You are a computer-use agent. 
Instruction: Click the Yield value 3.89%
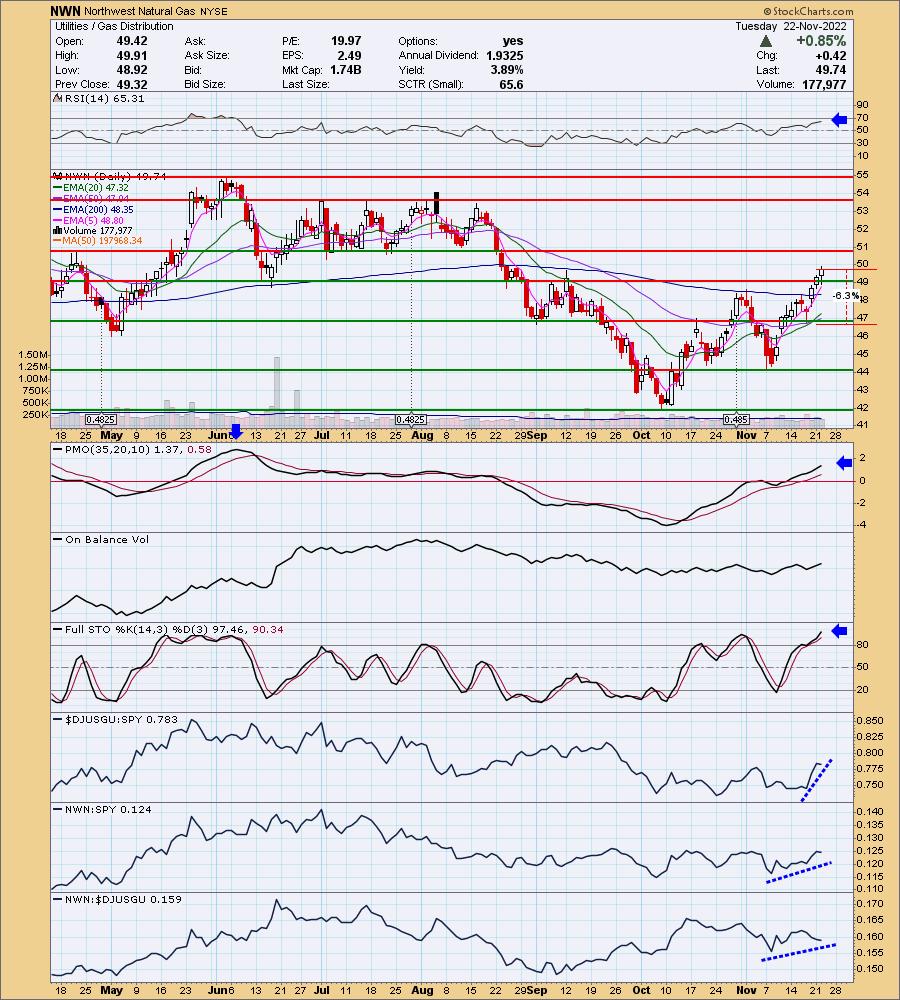point(506,70)
